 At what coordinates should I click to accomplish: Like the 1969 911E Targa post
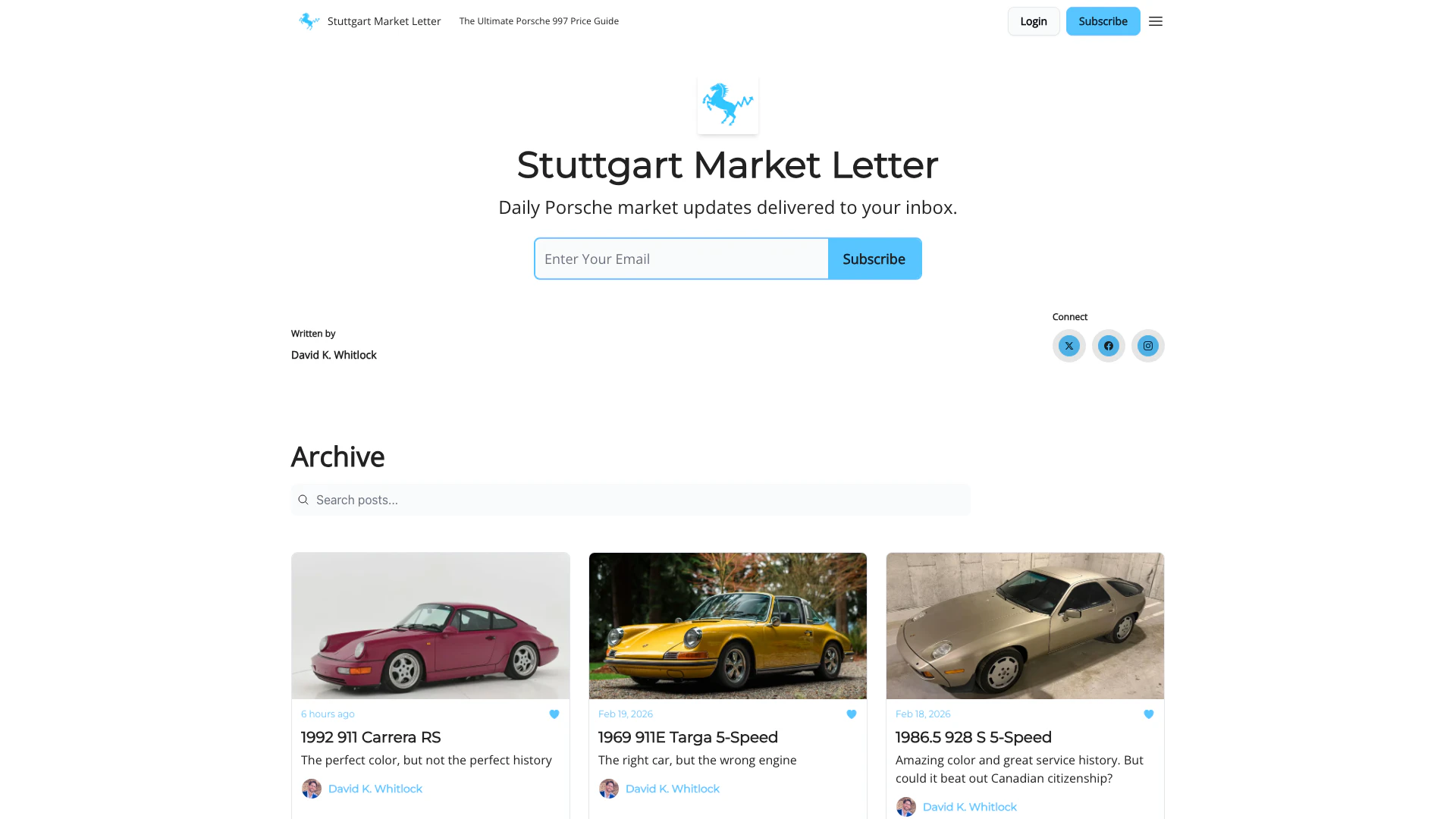click(851, 714)
